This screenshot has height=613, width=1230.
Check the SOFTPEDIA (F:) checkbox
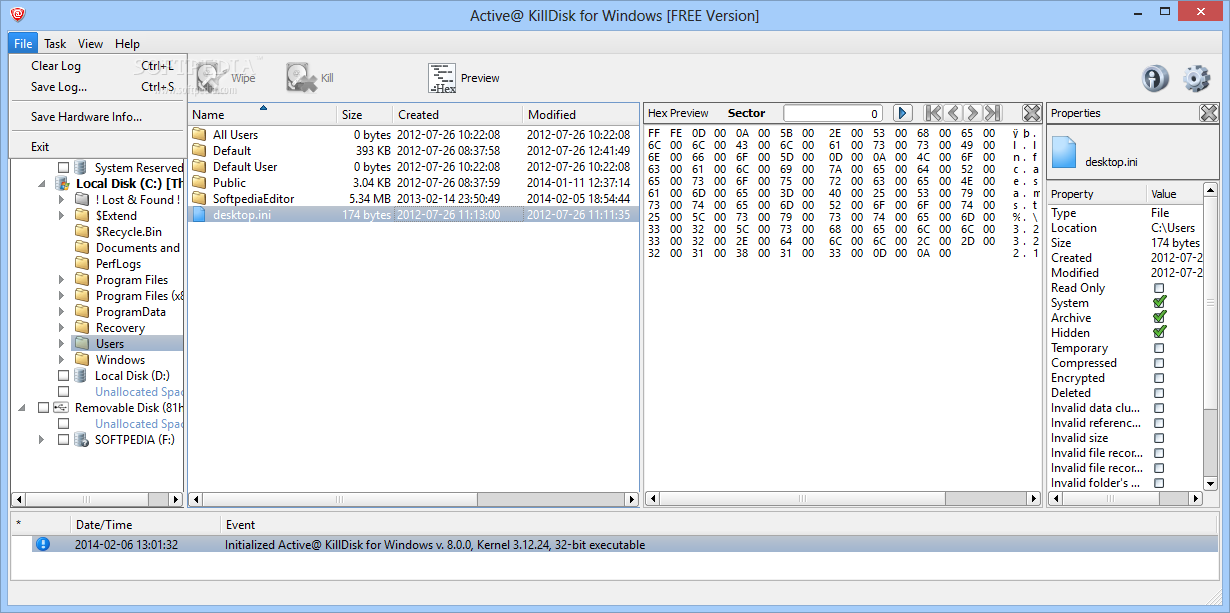tap(63, 439)
